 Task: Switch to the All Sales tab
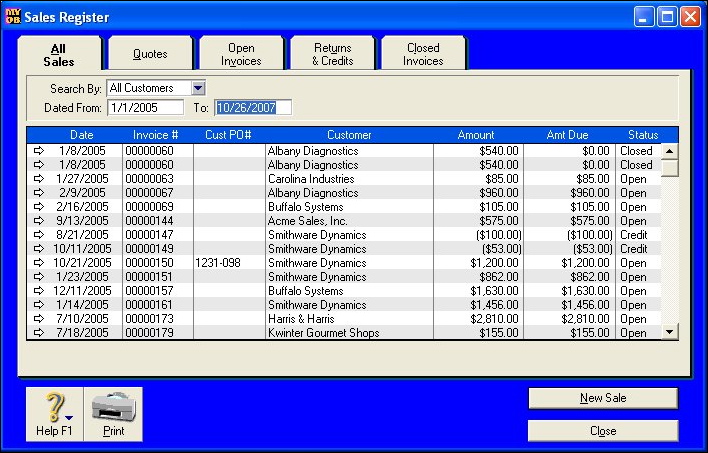[x=59, y=55]
